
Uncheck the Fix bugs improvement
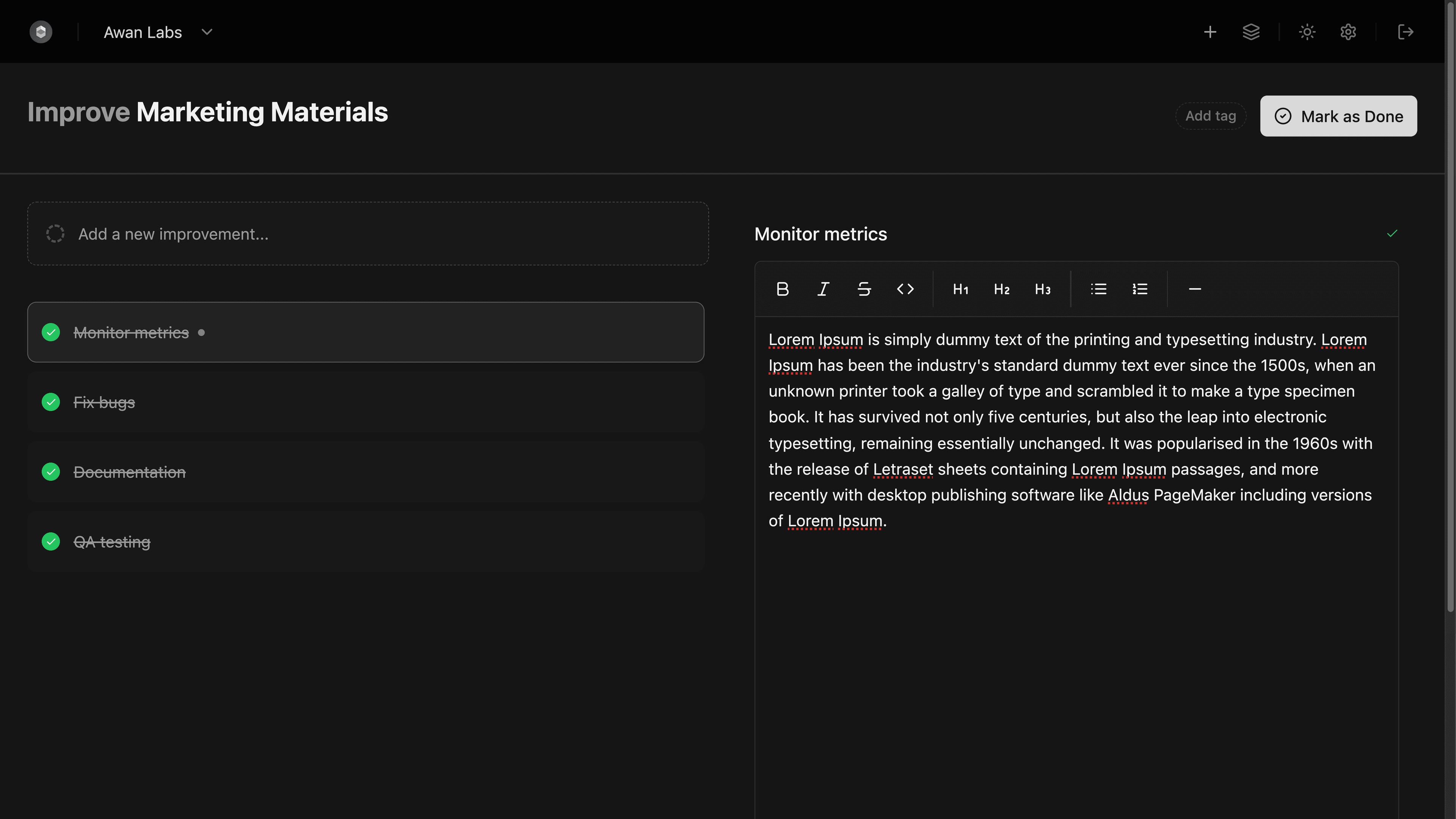point(50,402)
